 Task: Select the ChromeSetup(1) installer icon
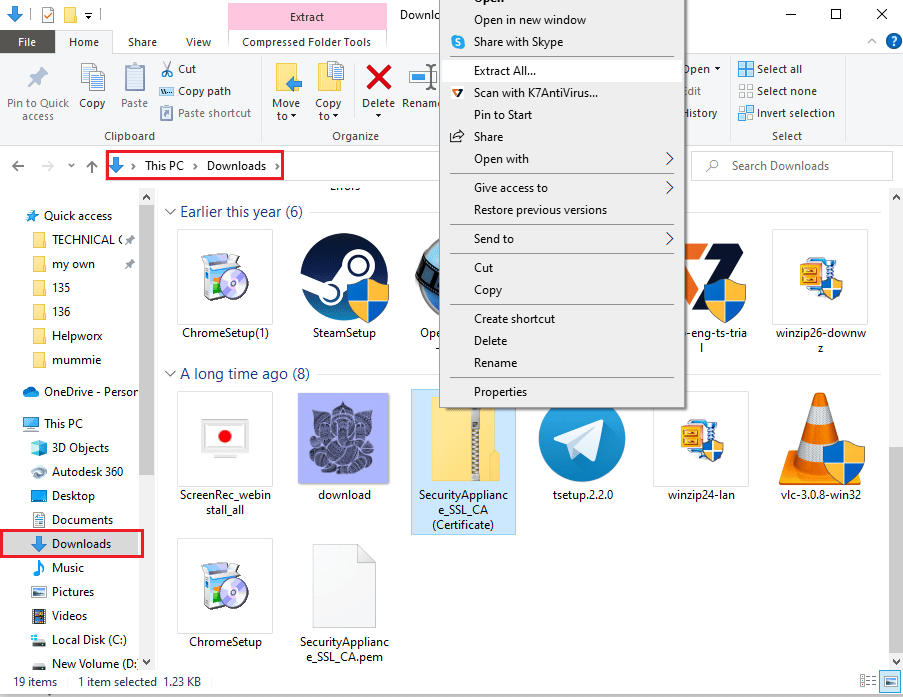point(225,277)
